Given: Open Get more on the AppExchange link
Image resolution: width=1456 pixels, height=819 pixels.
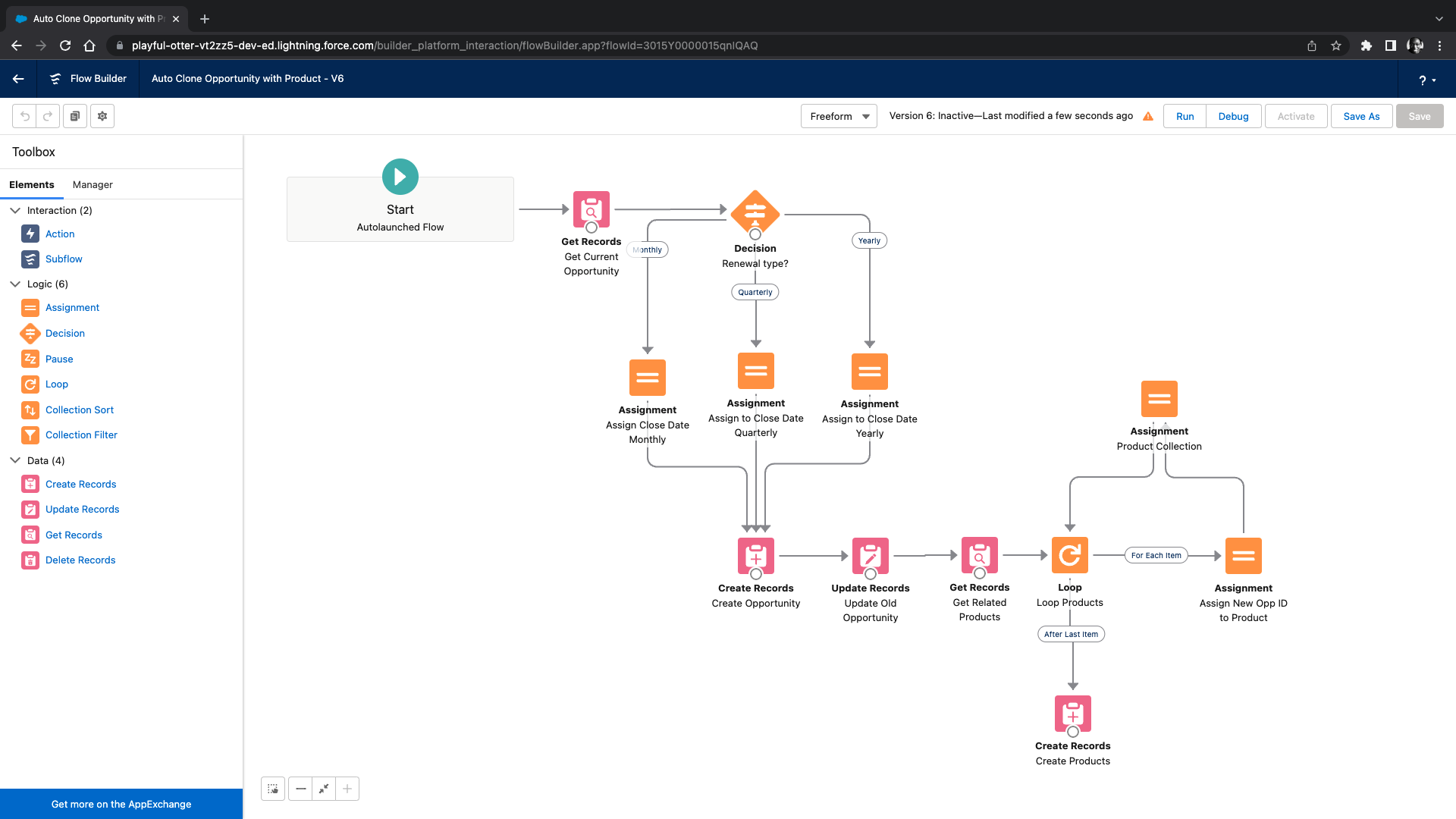Looking at the screenshot, I should point(121,803).
